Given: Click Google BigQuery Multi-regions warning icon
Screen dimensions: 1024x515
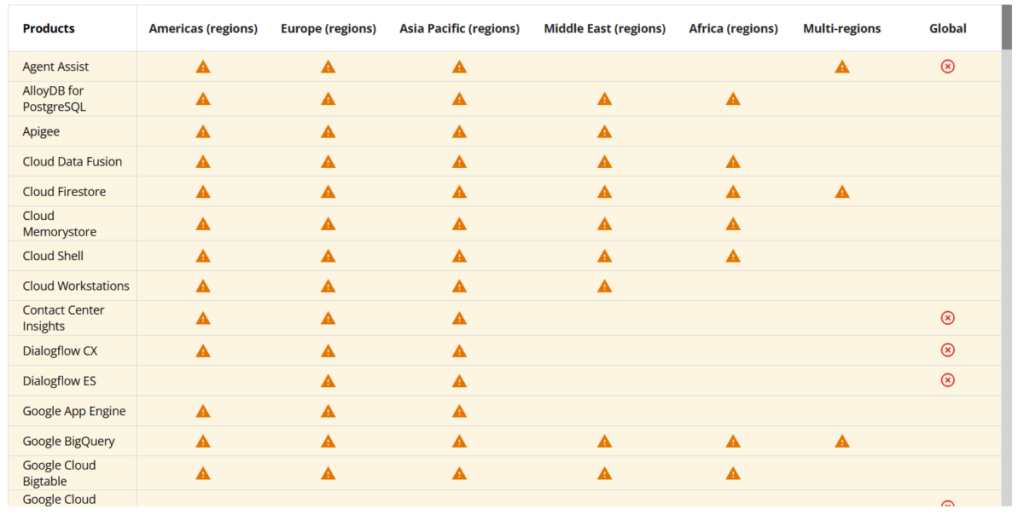Looking at the screenshot, I should click(x=842, y=441).
